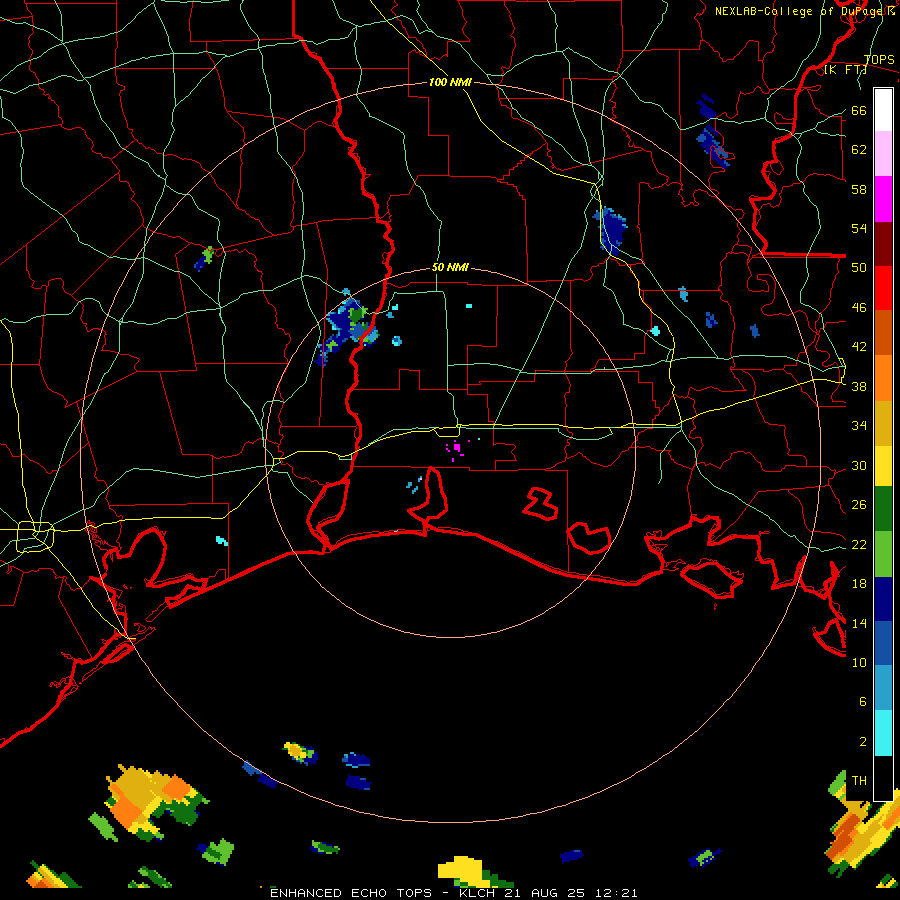
Task: Click the 'NEXLAB-College of DuPage' credit text
Action: [x=801, y=11]
